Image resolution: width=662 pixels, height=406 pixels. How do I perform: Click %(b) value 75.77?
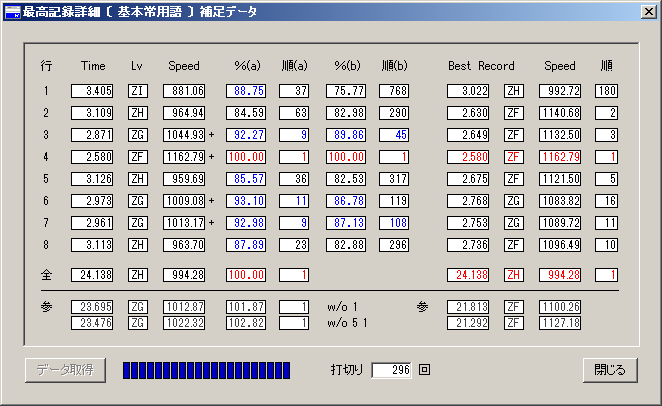[x=346, y=91]
